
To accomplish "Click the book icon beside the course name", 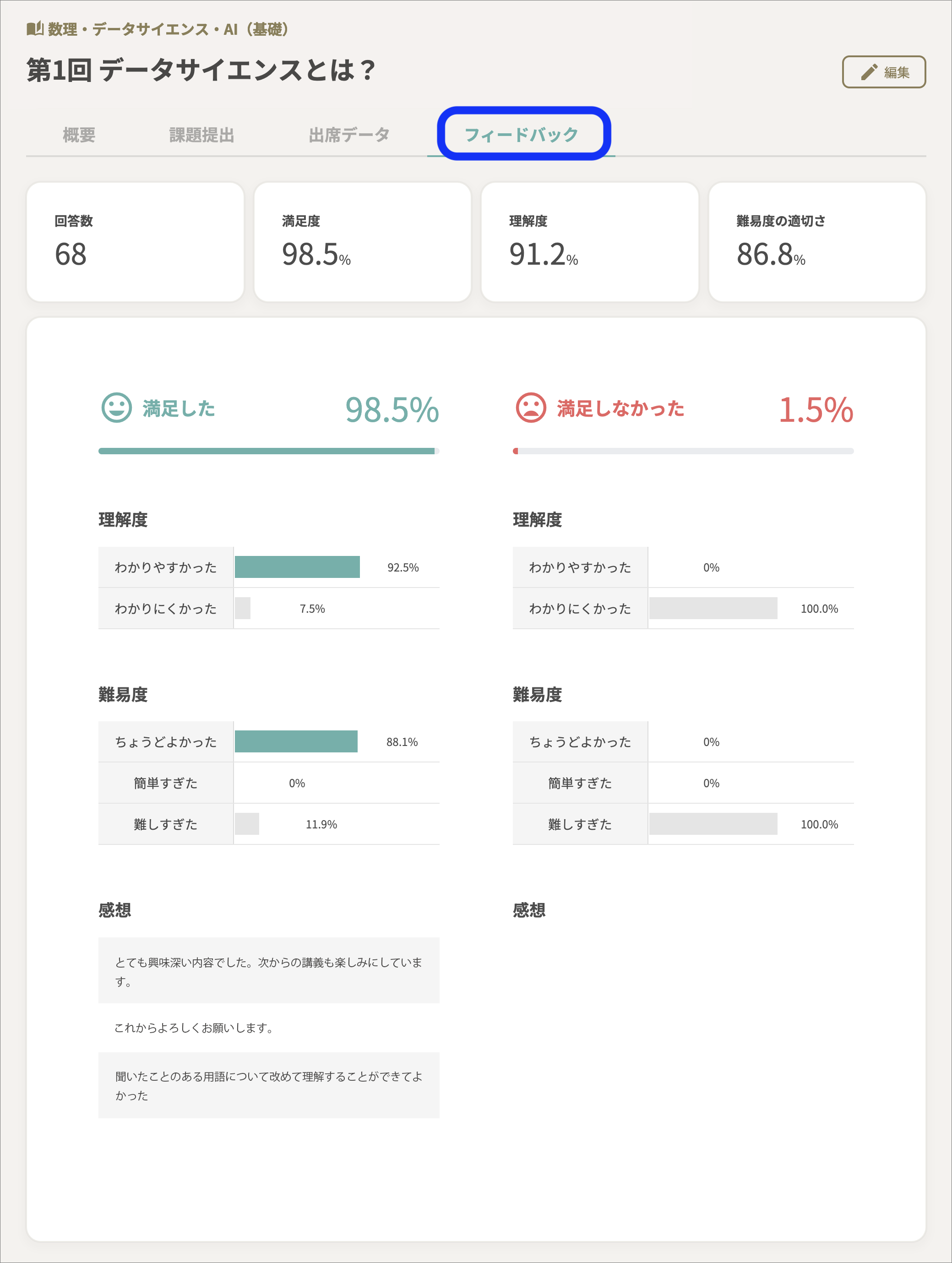I will 35,28.
